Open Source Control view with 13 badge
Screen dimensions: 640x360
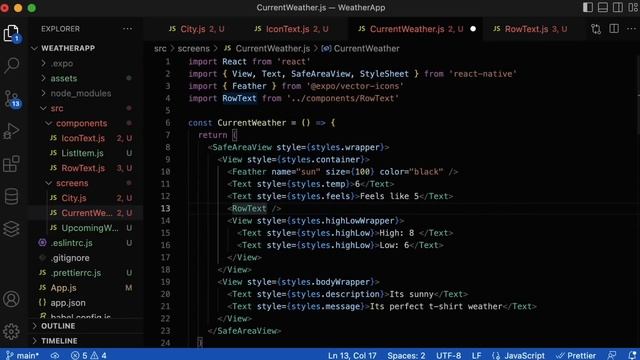11,99
